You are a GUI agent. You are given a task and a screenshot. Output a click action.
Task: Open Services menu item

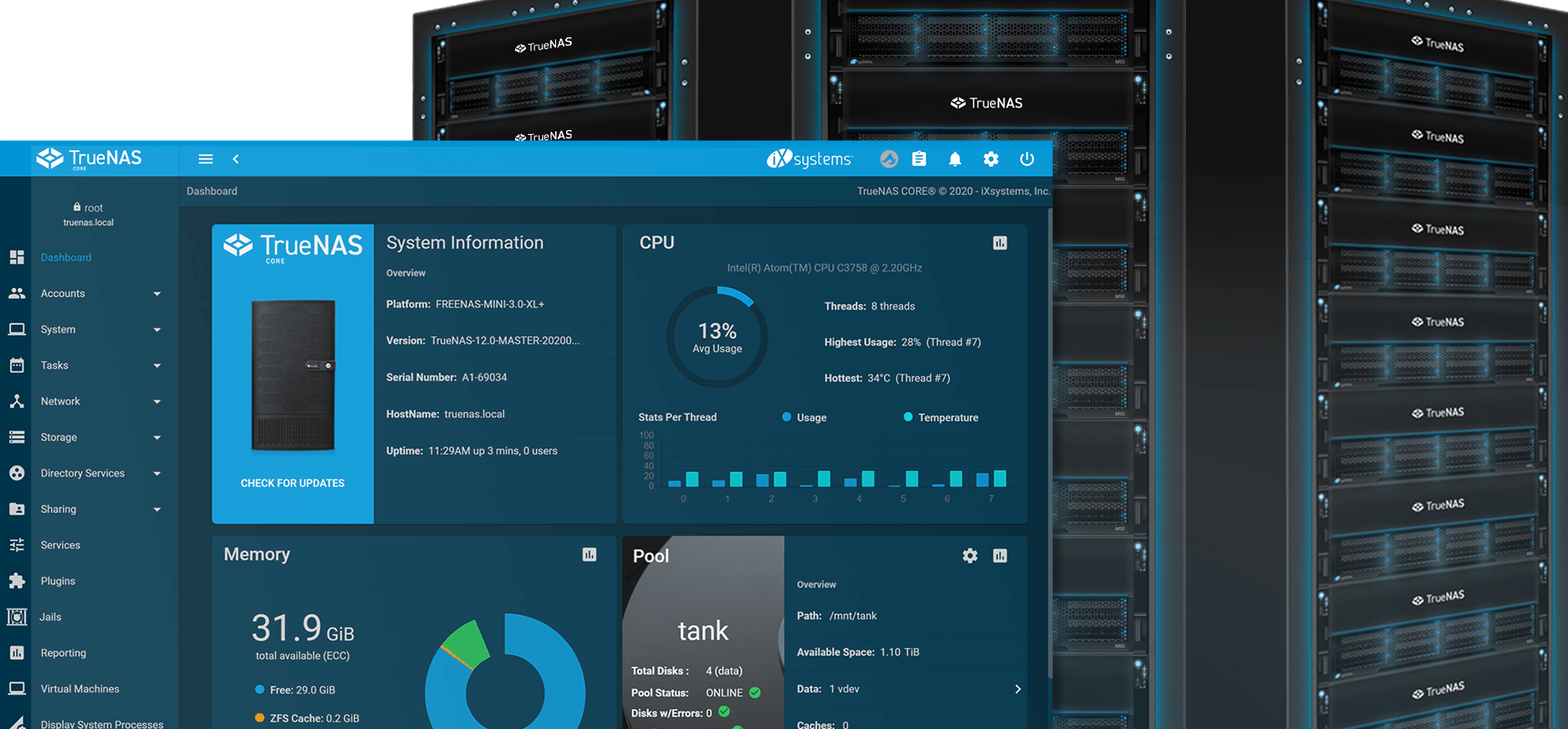[60, 545]
